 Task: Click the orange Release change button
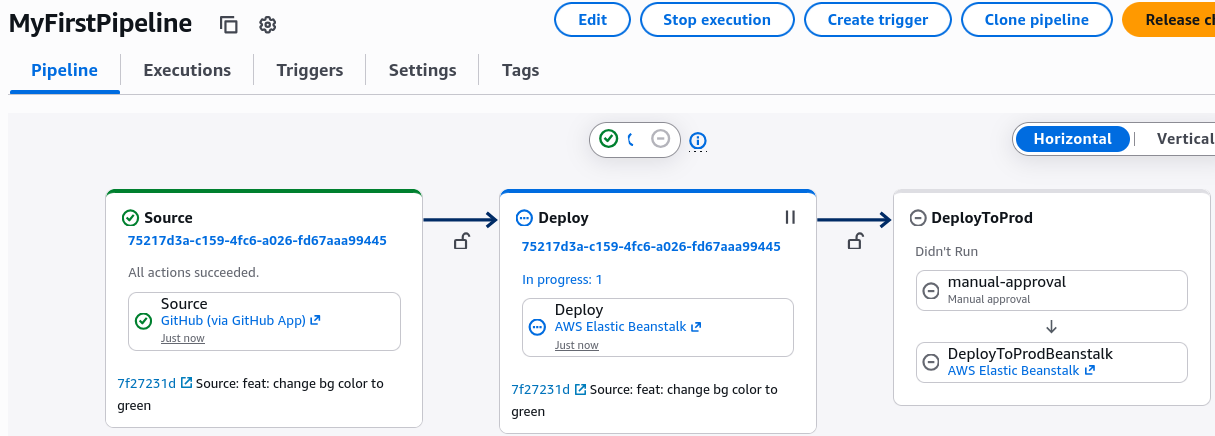pos(1168,19)
